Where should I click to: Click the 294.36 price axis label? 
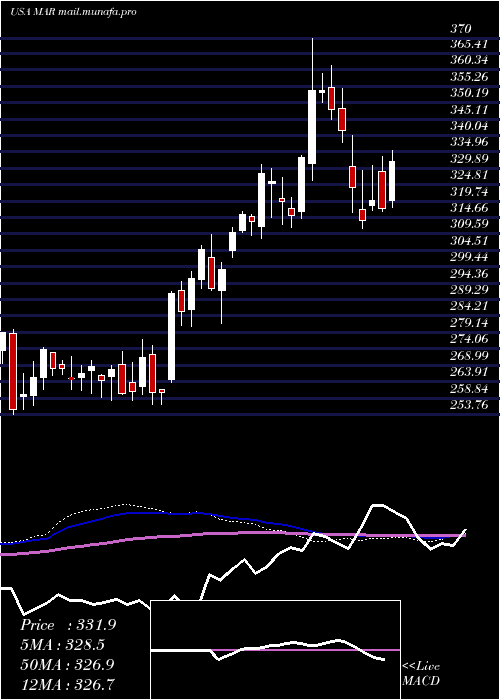468,274
